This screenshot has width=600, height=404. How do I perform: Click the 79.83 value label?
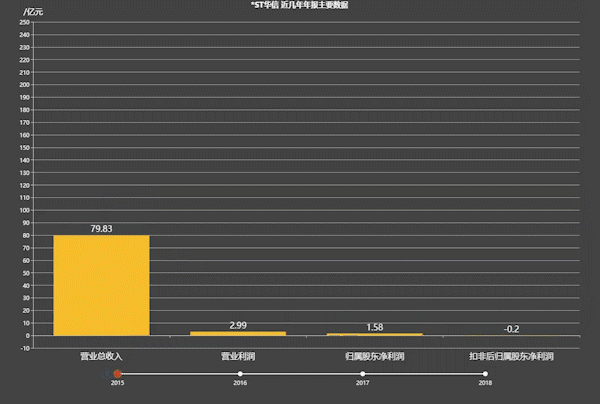(x=101, y=228)
